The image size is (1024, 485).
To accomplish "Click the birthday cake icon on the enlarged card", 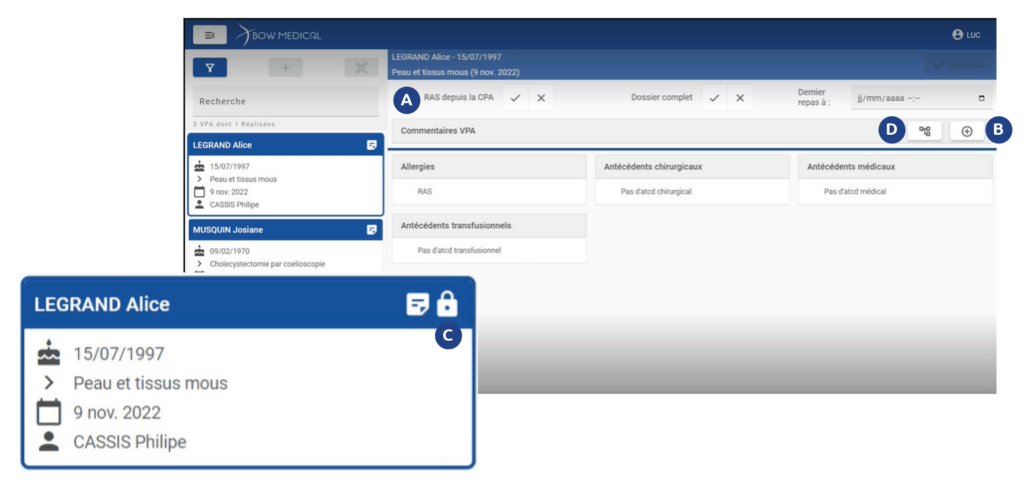I will [49, 353].
